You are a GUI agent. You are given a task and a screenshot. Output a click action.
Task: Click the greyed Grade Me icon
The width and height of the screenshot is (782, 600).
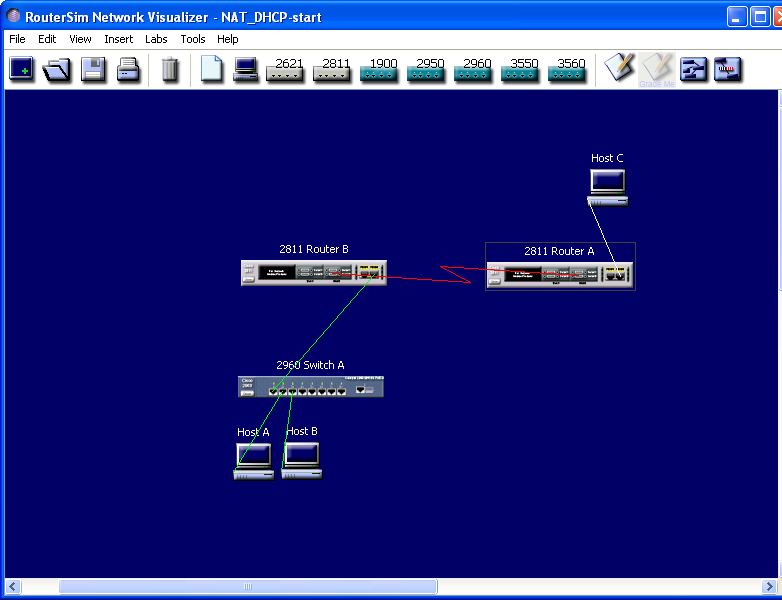657,70
